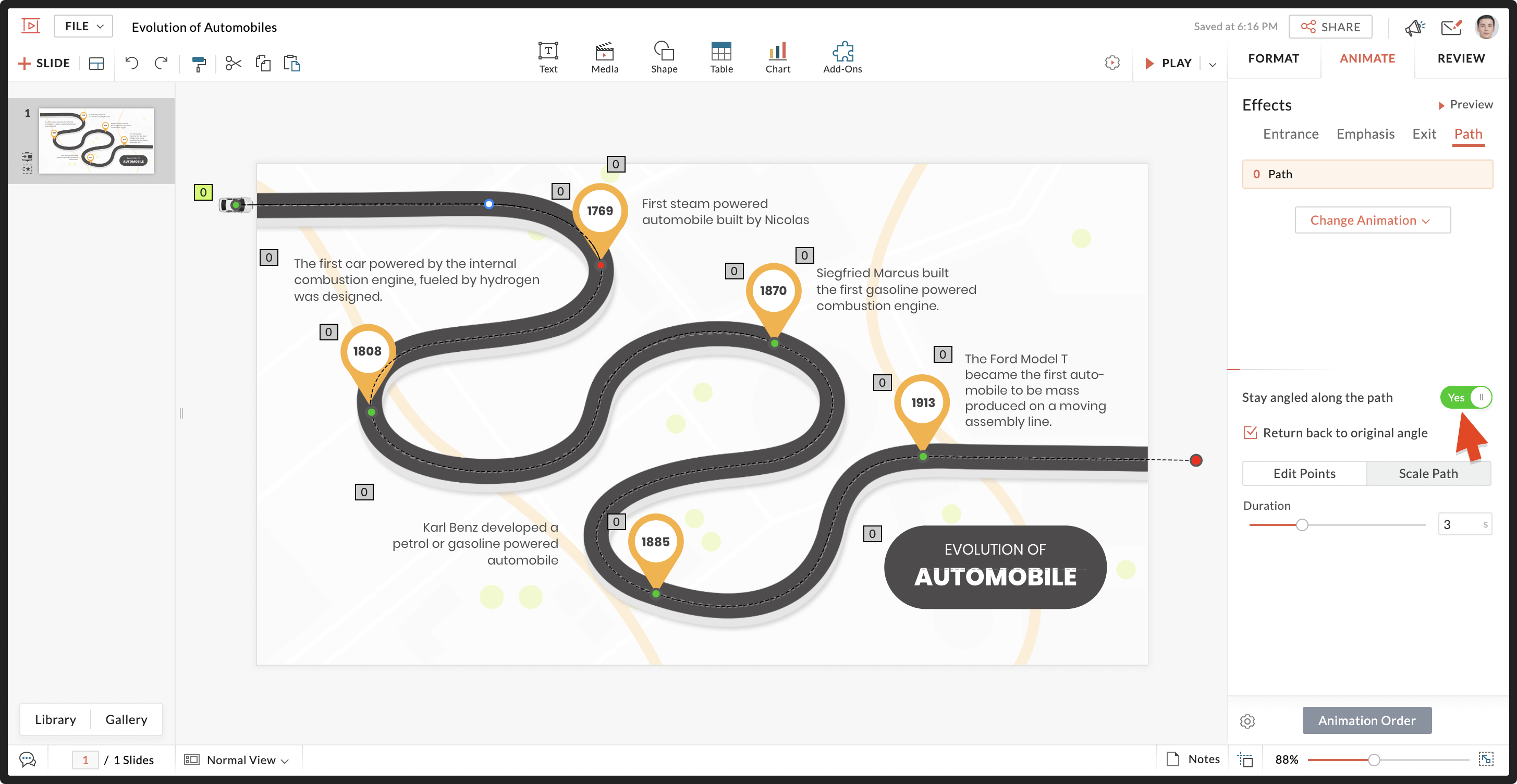The width and height of the screenshot is (1517, 784).
Task: Click the Format Painter icon
Action: pos(199,63)
